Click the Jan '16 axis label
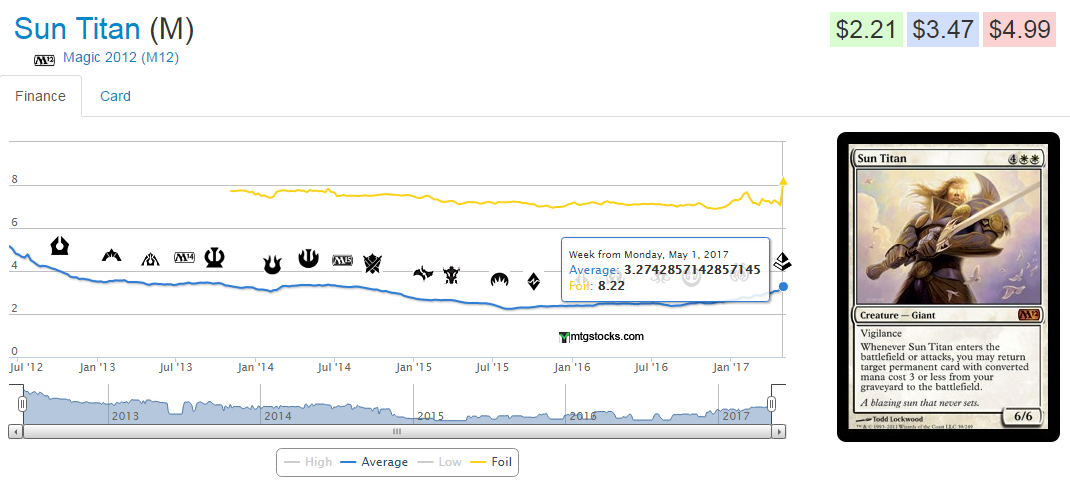Image resolution: width=1070 pixels, height=491 pixels. click(x=573, y=368)
